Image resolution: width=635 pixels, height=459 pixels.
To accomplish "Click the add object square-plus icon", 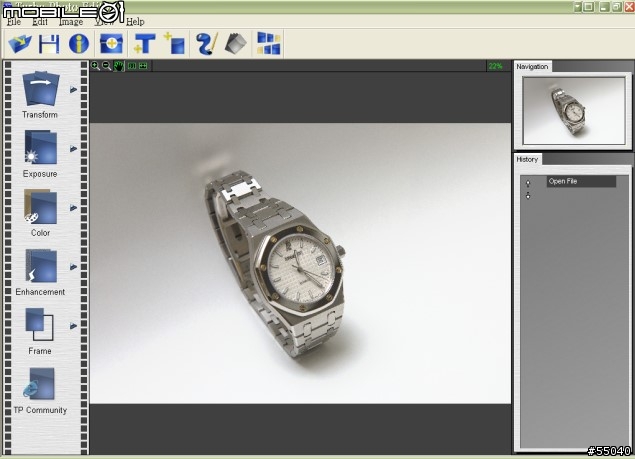I will coord(175,44).
